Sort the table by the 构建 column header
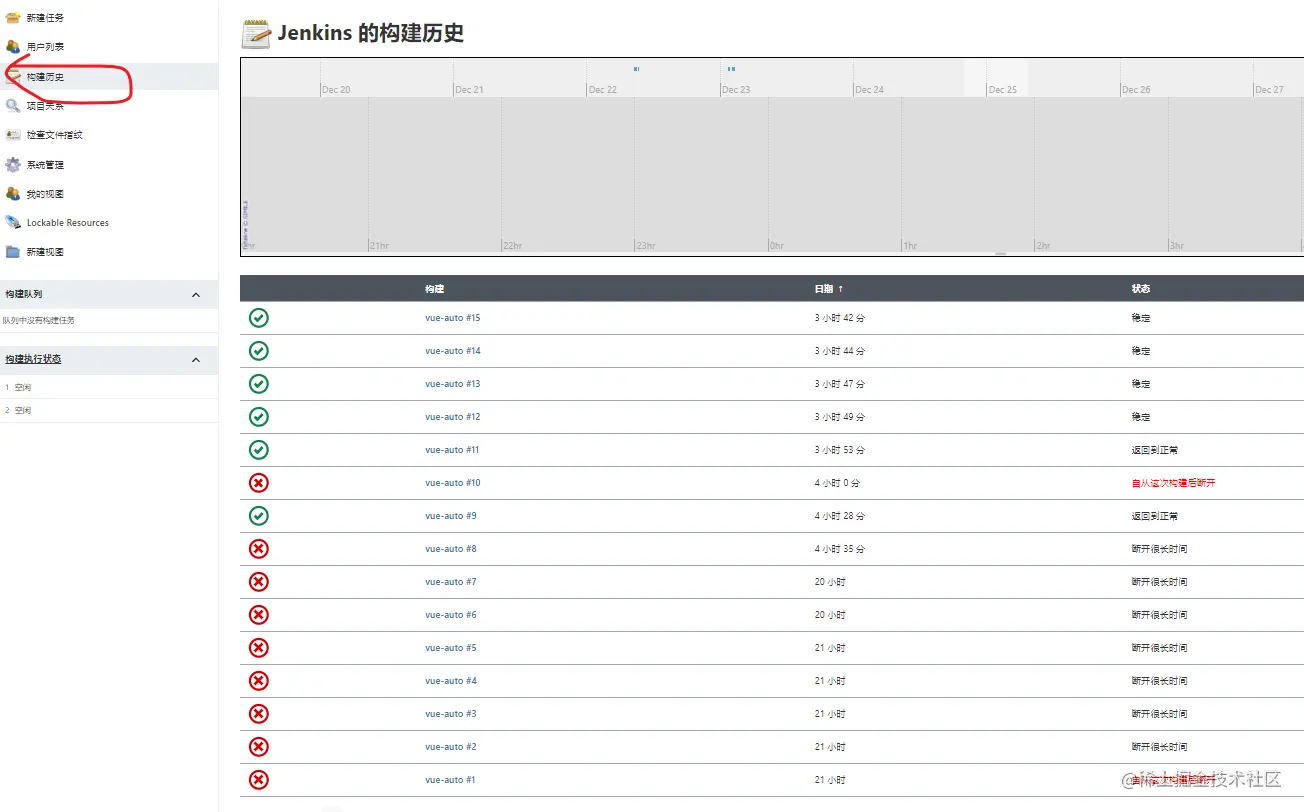The height and width of the screenshot is (812, 1304). pyautogui.click(x=434, y=289)
